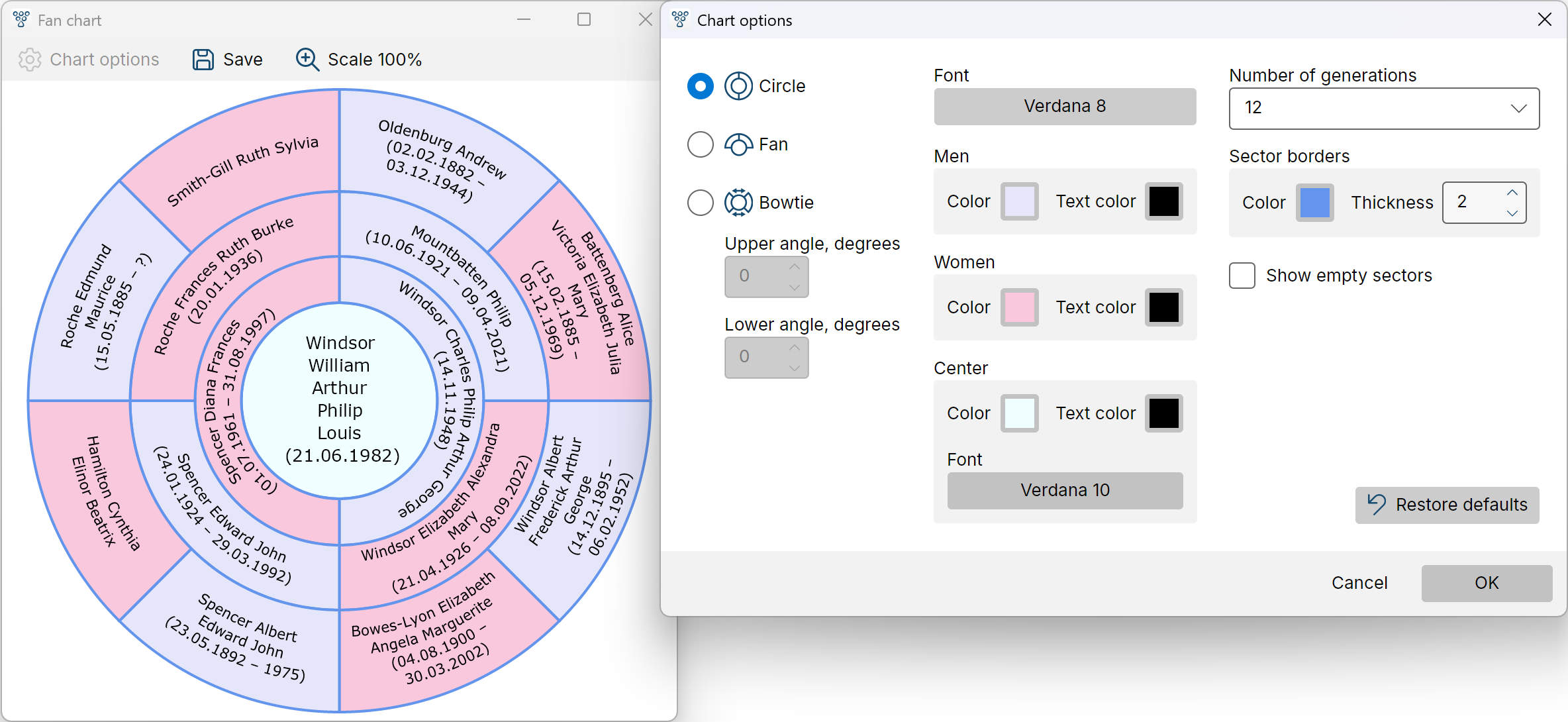
Task: Click the Circle chart type icon
Action: coord(738,86)
